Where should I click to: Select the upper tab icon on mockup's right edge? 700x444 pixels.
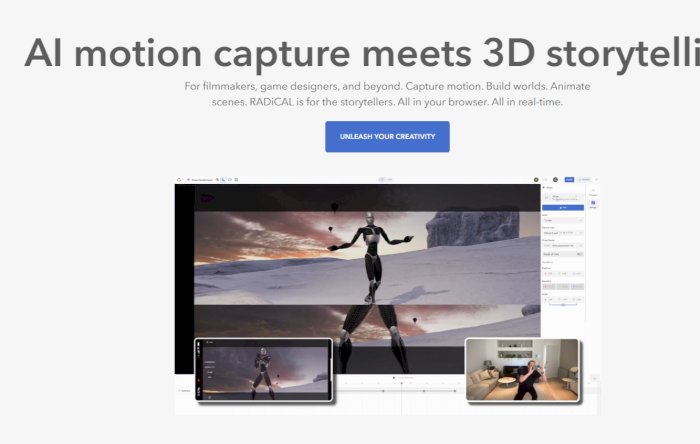[x=593, y=192]
